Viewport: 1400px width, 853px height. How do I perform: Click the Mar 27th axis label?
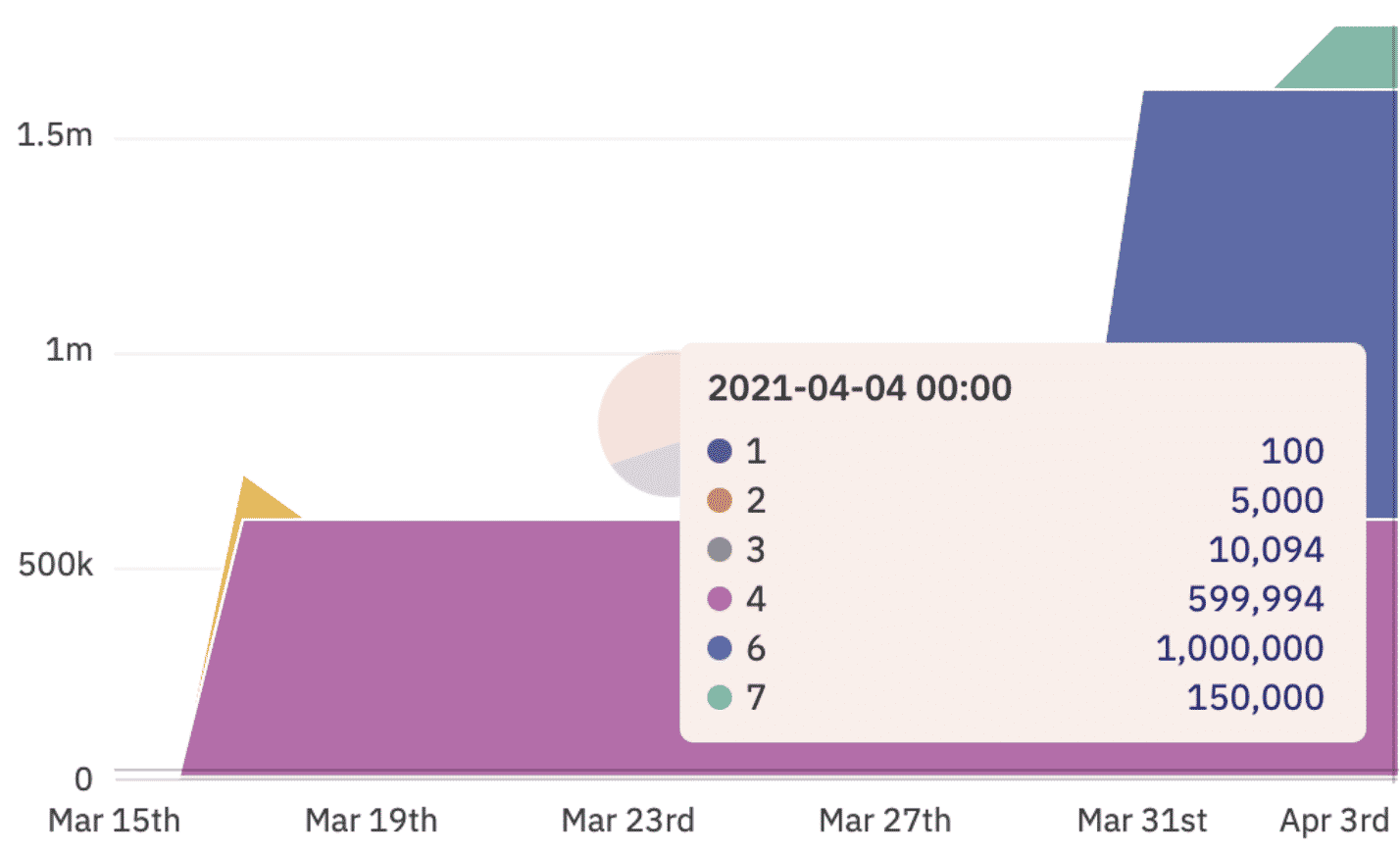tap(885, 820)
